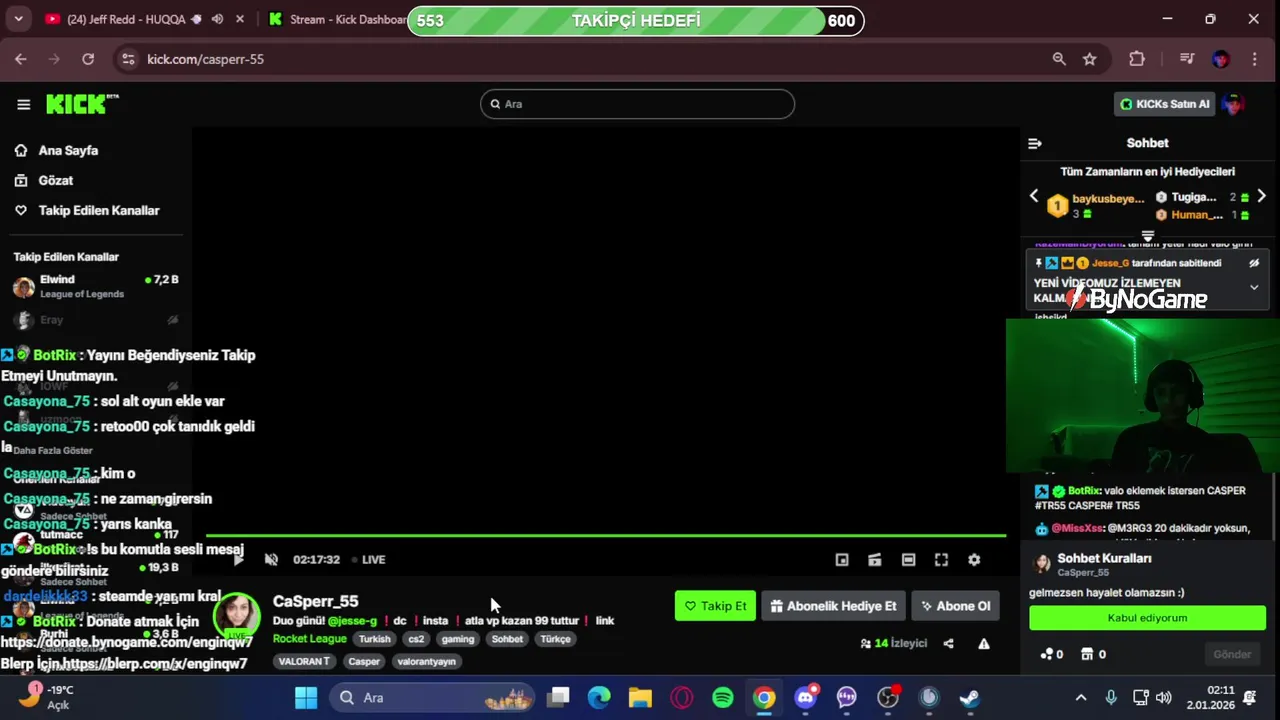Show next top gifters
The width and height of the screenshot is (1280, 720).
click(1261, 196)
